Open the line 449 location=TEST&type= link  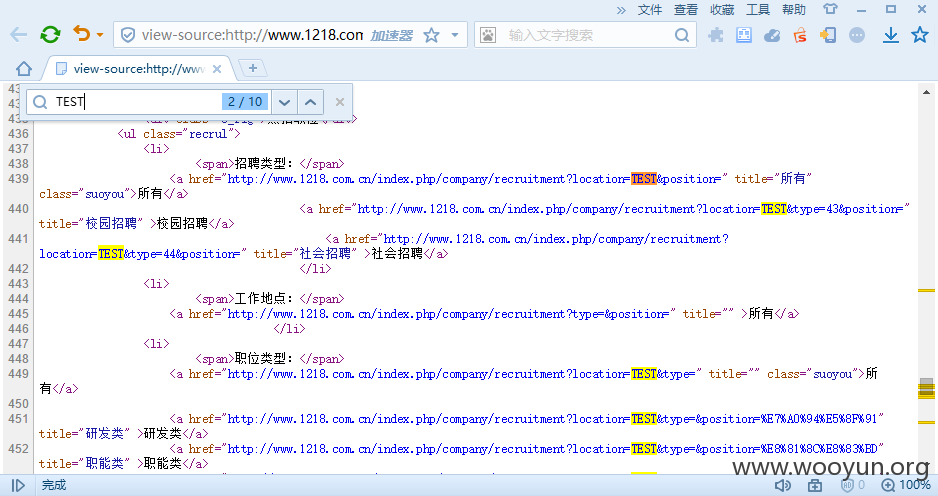462,373
